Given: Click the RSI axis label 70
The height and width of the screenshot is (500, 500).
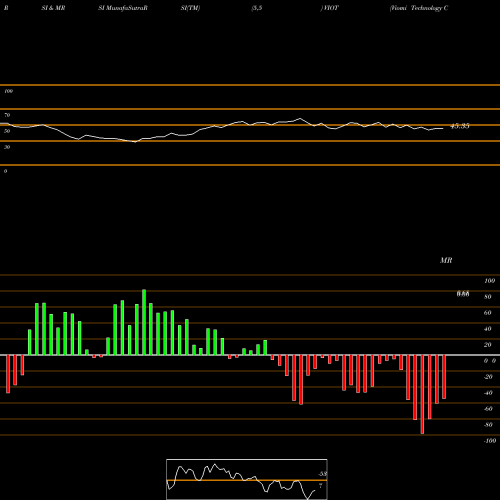Looking at the screenshot, I should coord(7,115).
